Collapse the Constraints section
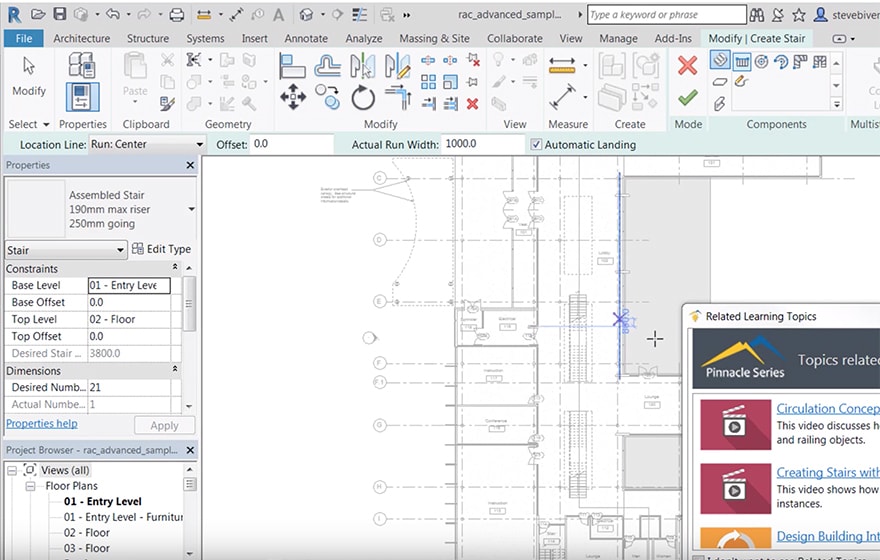Viewport: 880px width, 560px height. pos(175,268)
